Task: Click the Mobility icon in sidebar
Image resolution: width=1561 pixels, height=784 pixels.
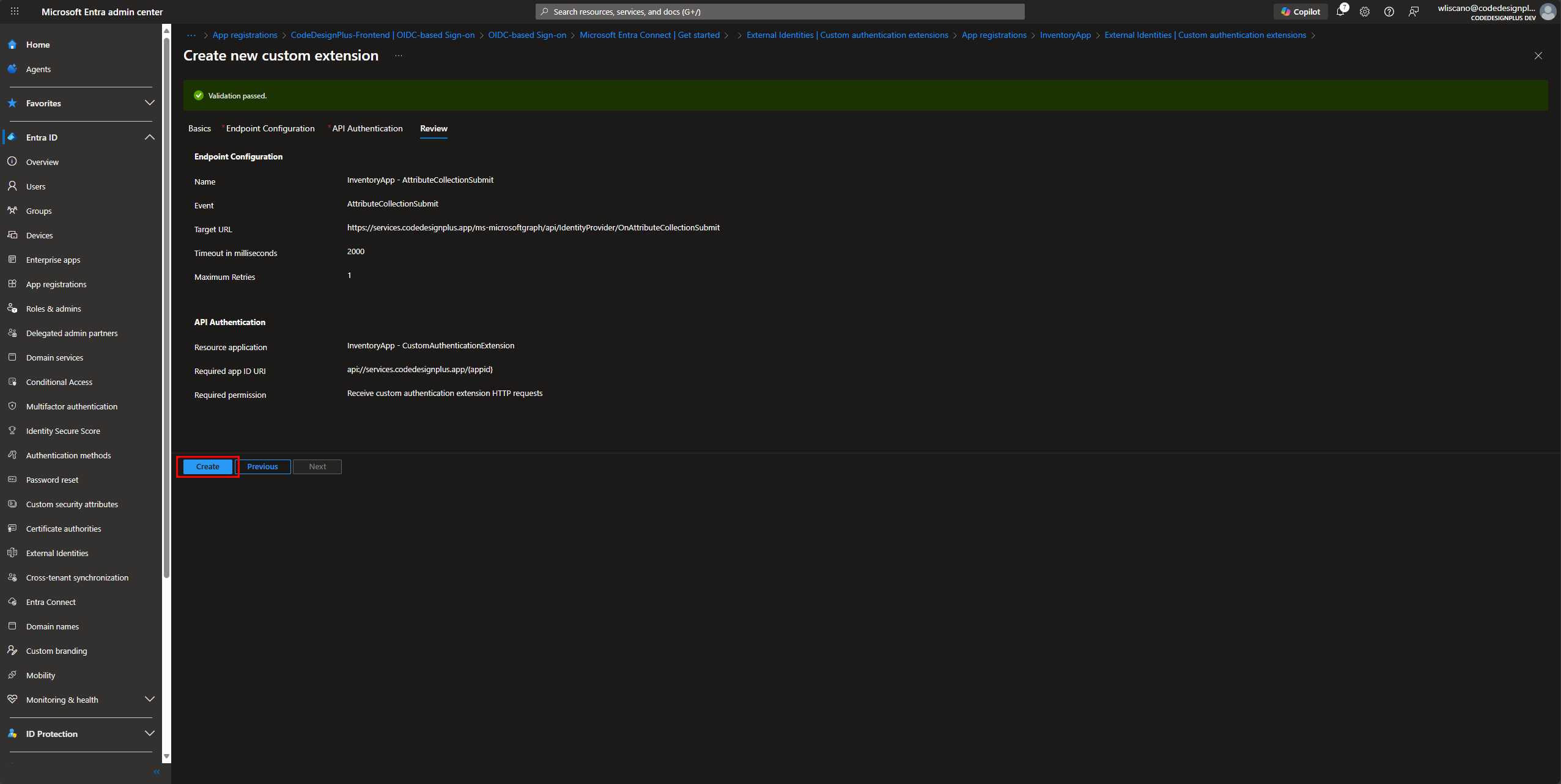Action: (x=12, y=675)
